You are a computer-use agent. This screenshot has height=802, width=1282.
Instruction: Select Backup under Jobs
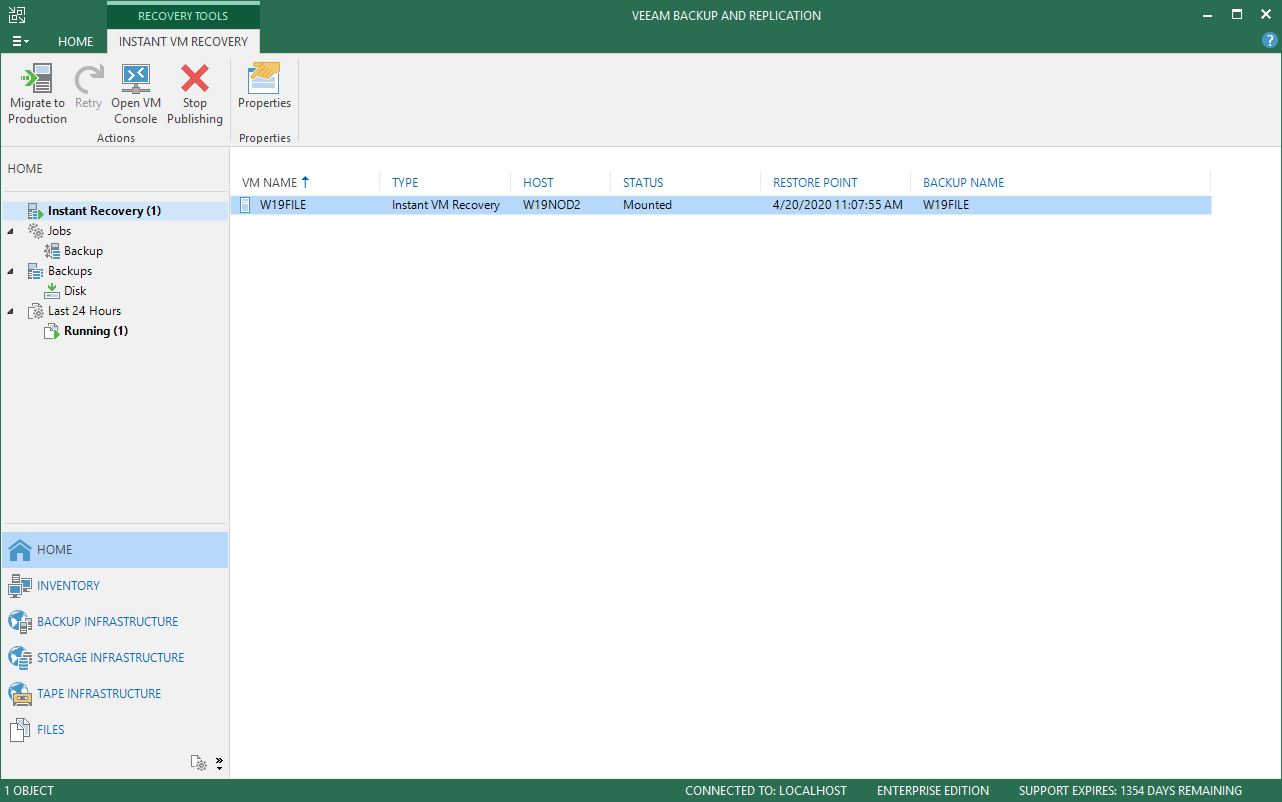pos(83,251)
